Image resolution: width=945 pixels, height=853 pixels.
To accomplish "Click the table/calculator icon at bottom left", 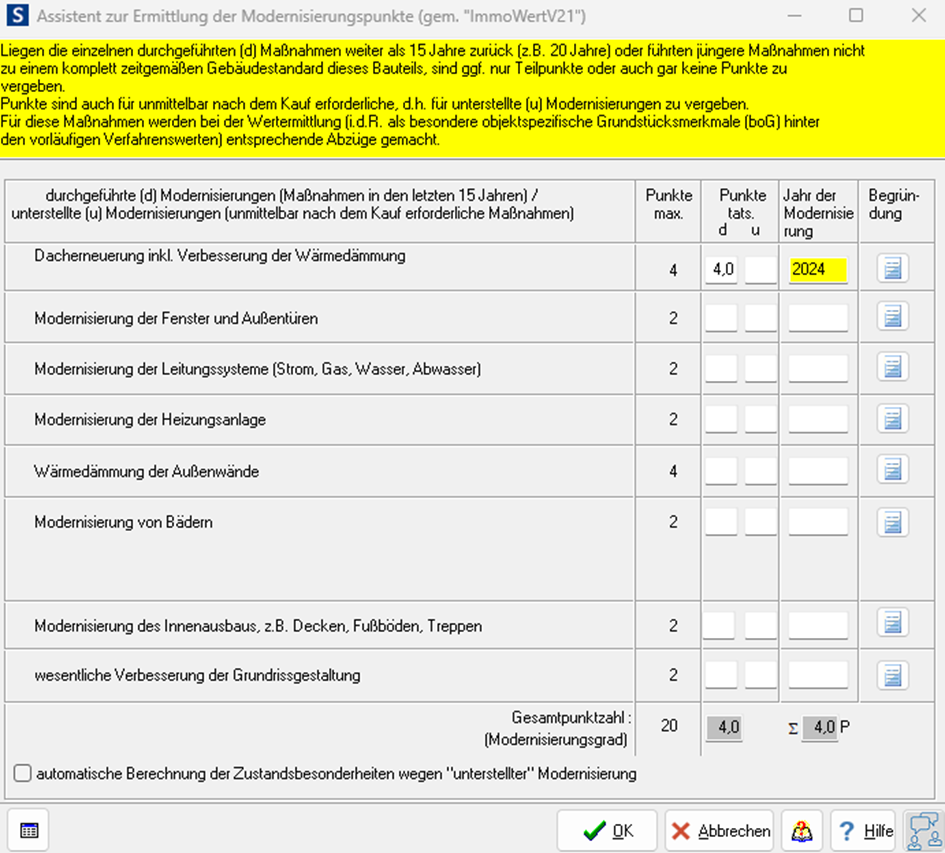I will (29, 831).
